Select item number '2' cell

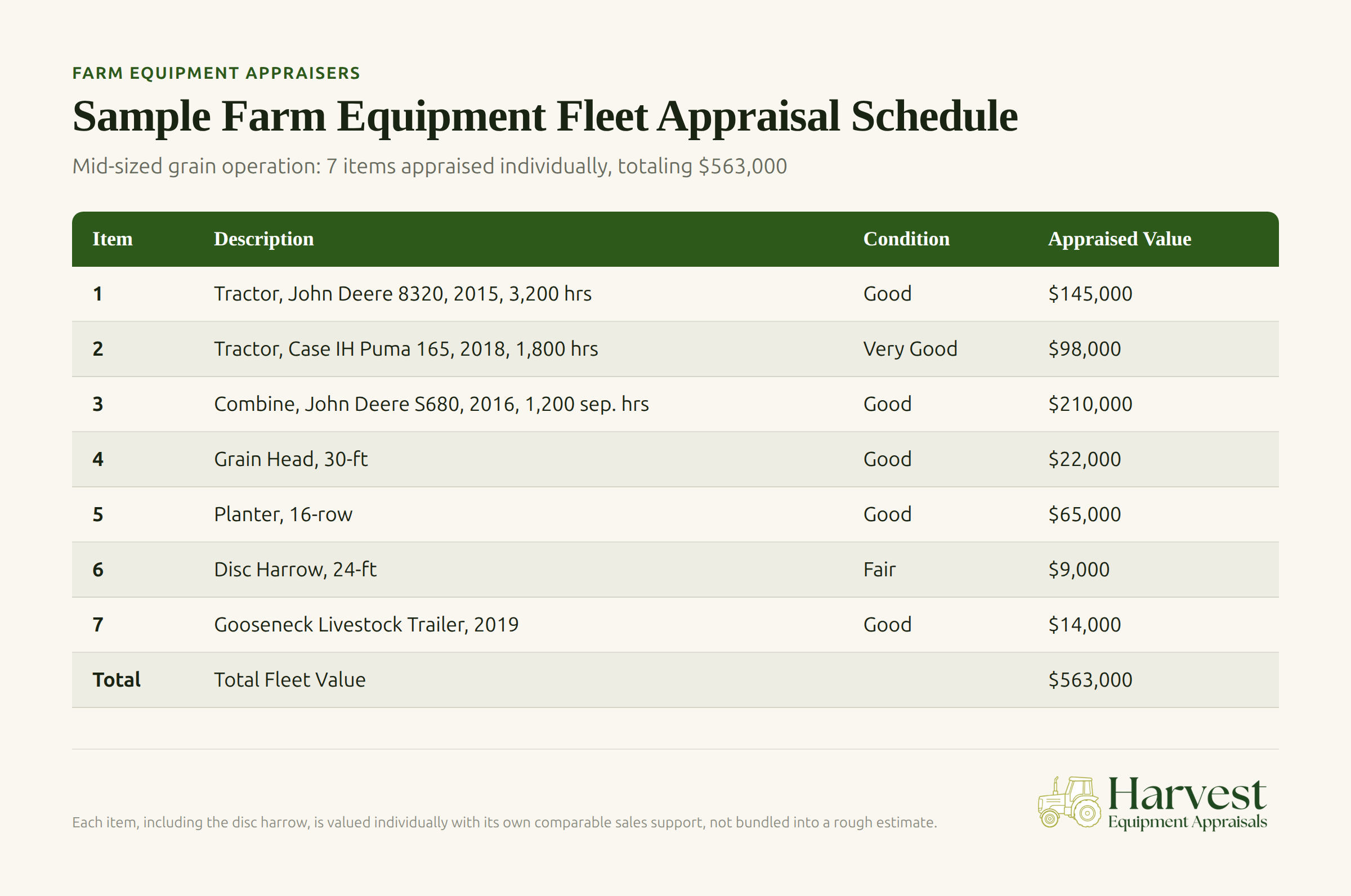[98, 349]
